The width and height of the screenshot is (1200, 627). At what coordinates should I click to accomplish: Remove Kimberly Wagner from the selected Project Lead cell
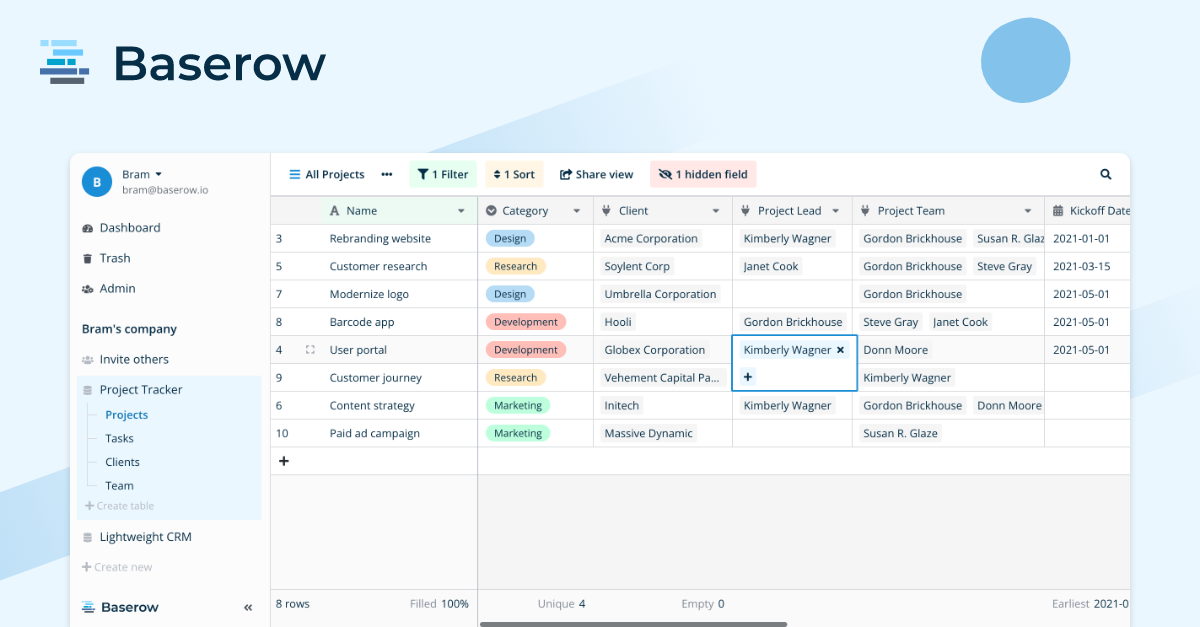pos(839,349)
